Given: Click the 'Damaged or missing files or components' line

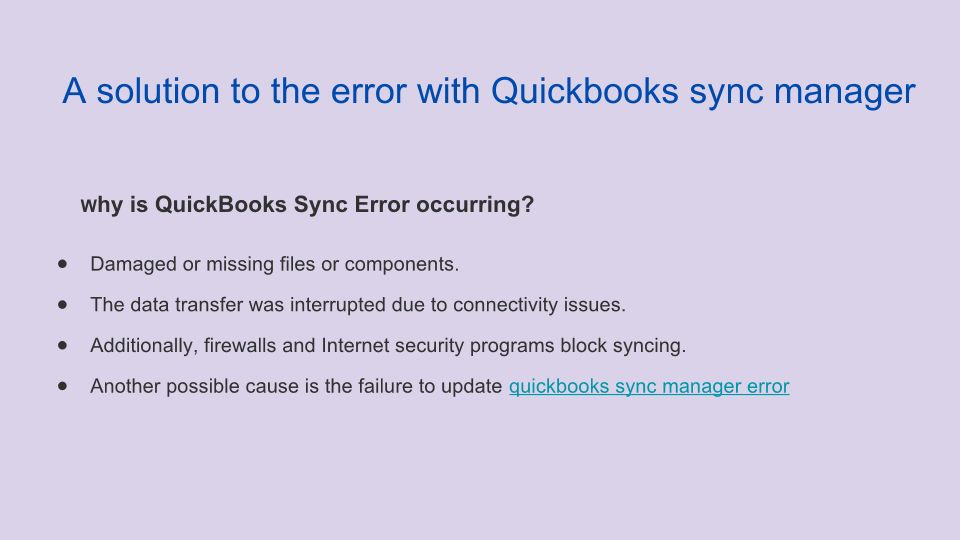Looking at the screenshot, I should pyautogui.click(x=274, y=265).
